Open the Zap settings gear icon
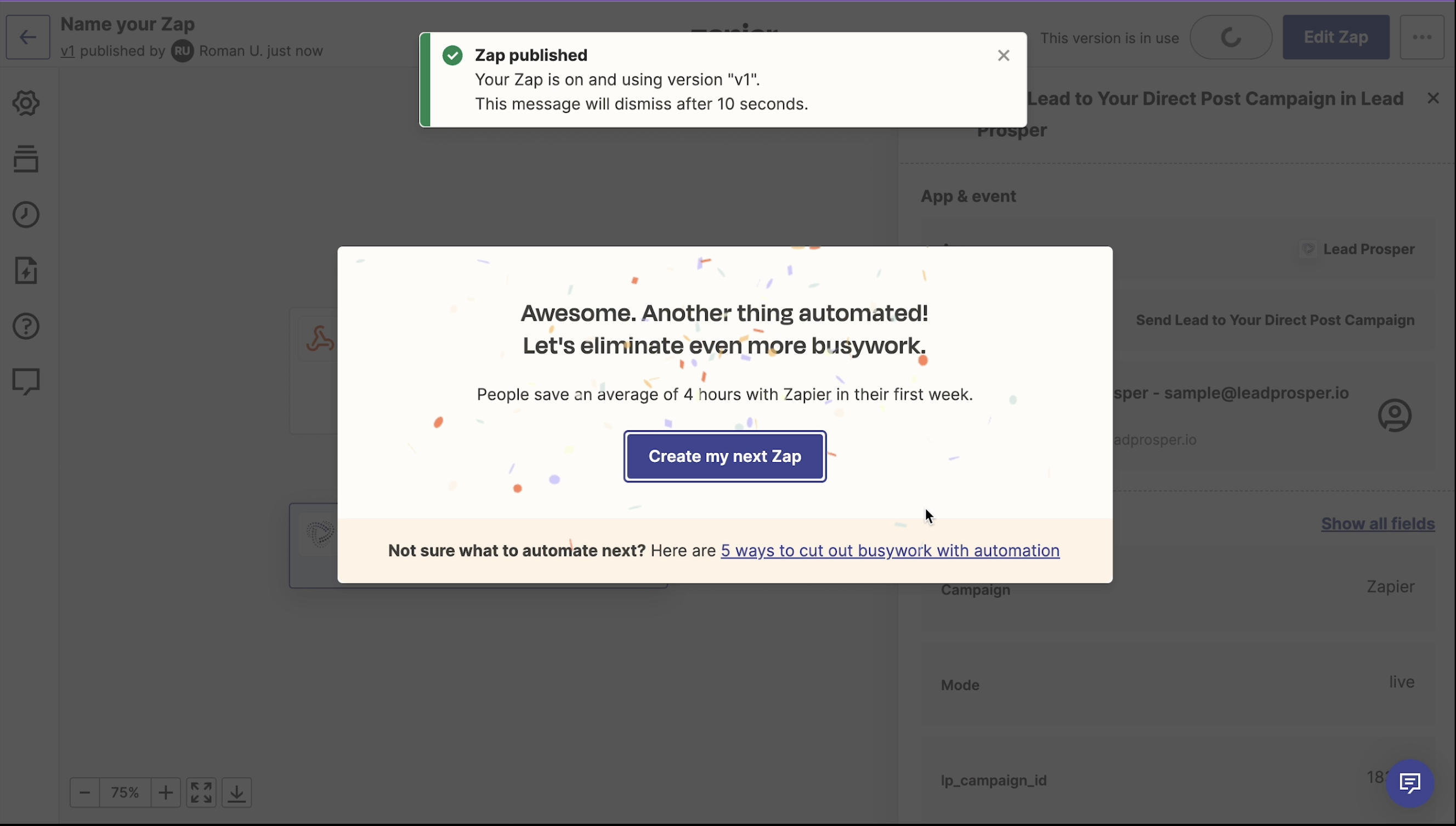Screen dimensions: 1456x826 [26, 103]
